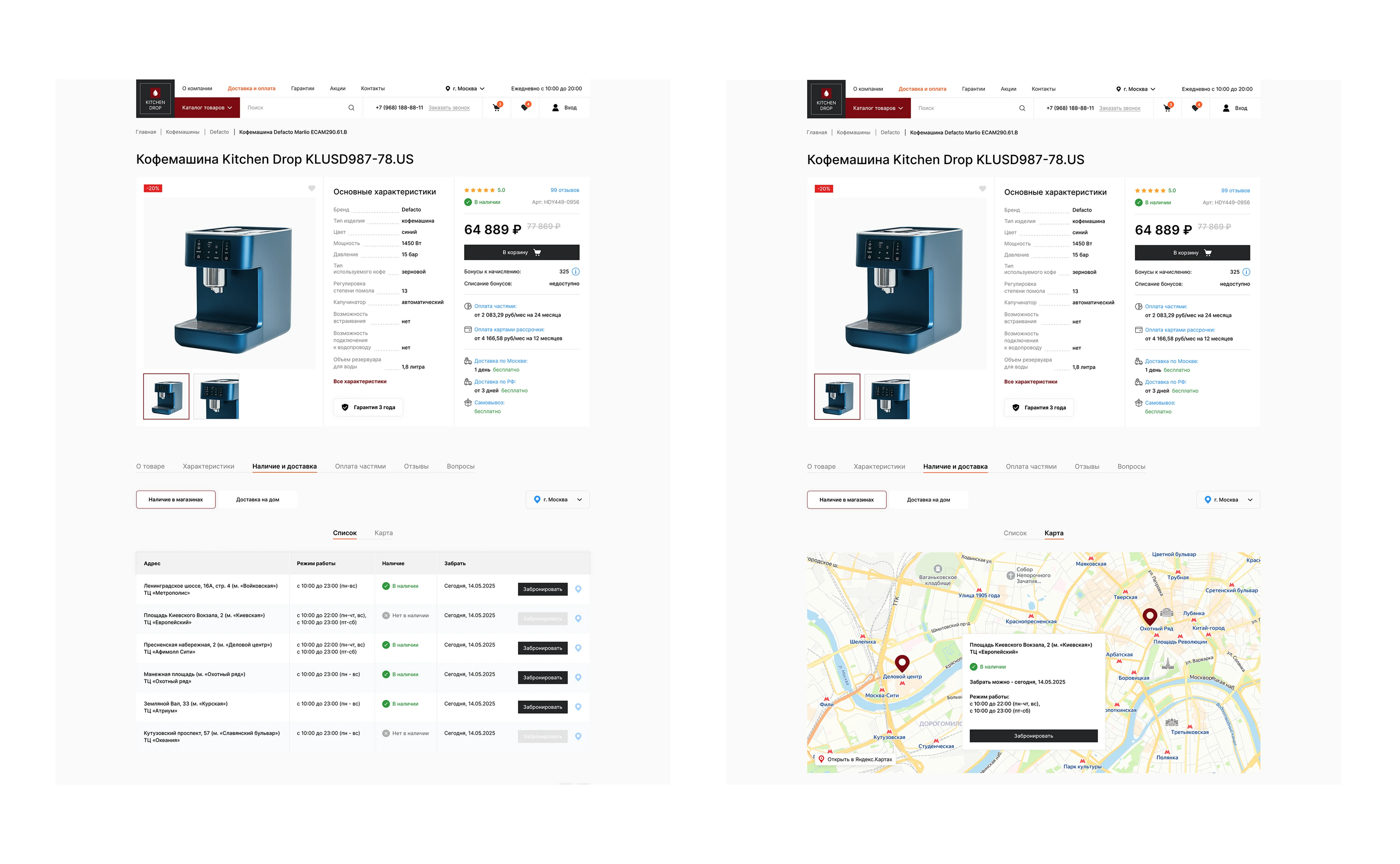
Task: Select second product thumbnail on left page
Action: [216, 397]
